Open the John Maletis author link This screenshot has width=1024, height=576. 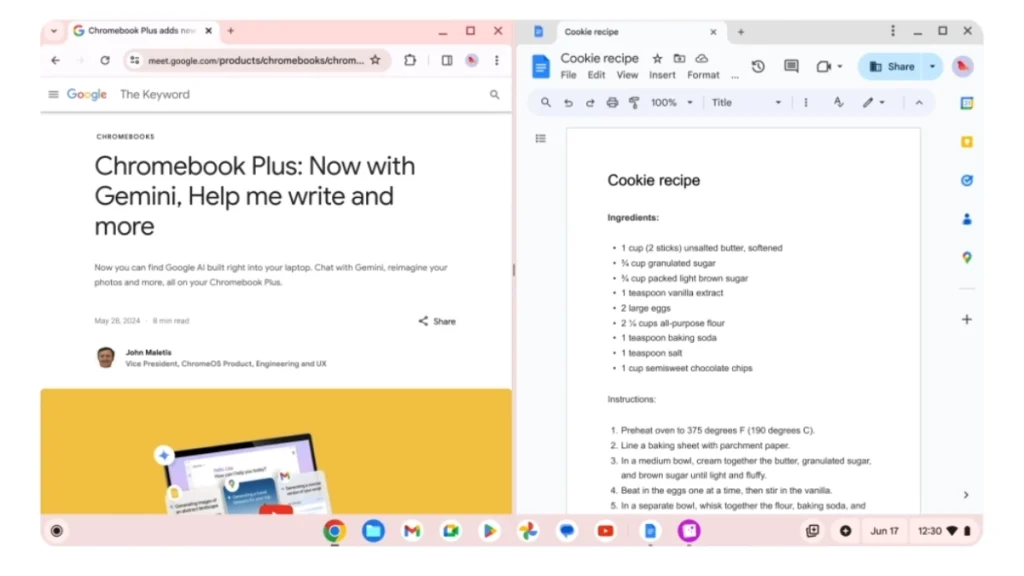148,353
